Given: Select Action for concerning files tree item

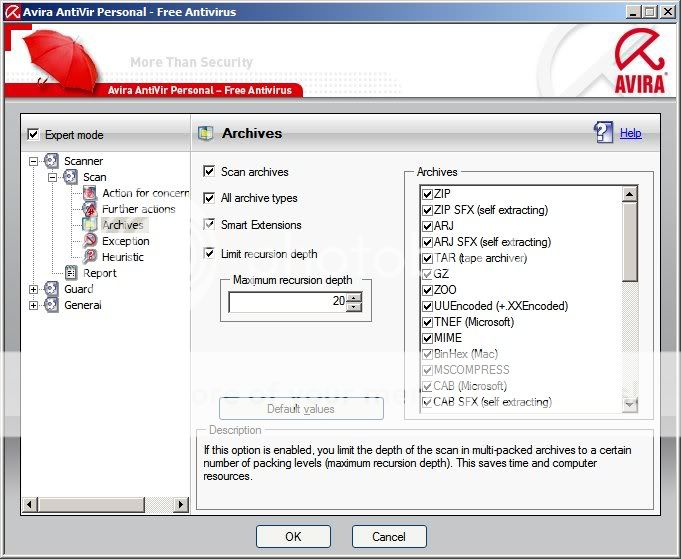Looking at the screenshot, I should [x=145, y=193].
